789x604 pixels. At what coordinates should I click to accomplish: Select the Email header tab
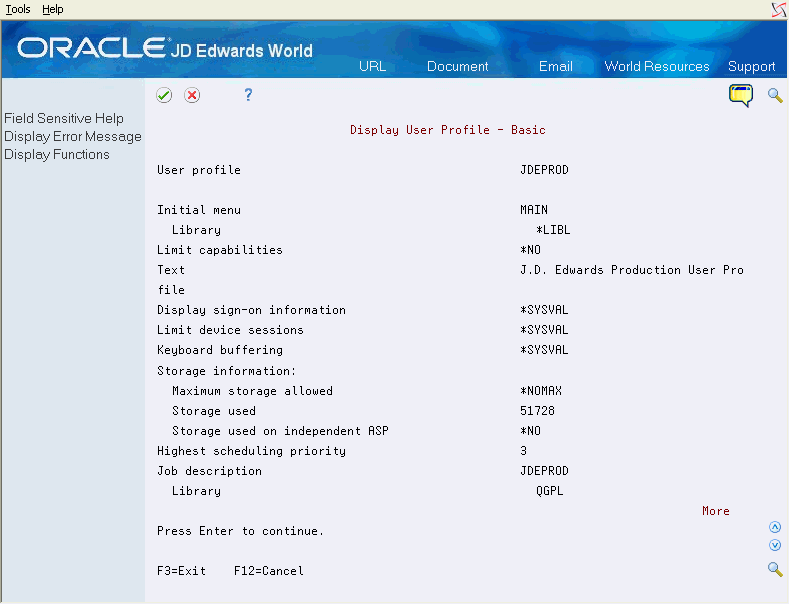point(556,66)
